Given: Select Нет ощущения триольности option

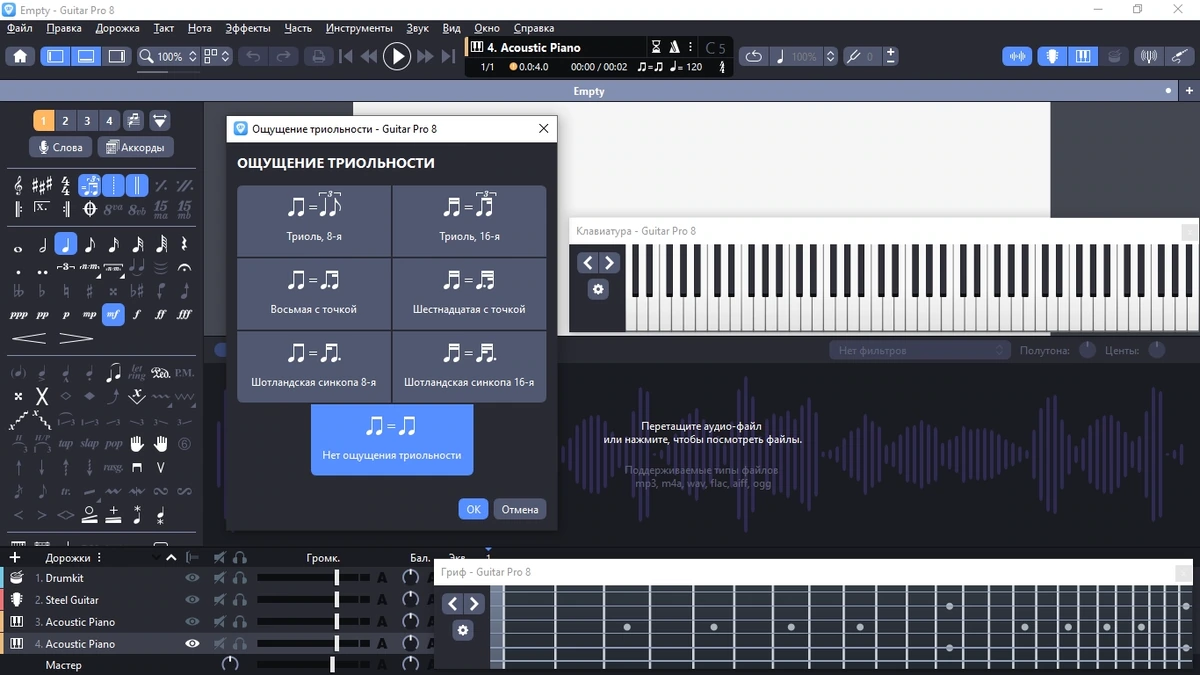Looking at the screenshot, I should click(x=392, y=439).
